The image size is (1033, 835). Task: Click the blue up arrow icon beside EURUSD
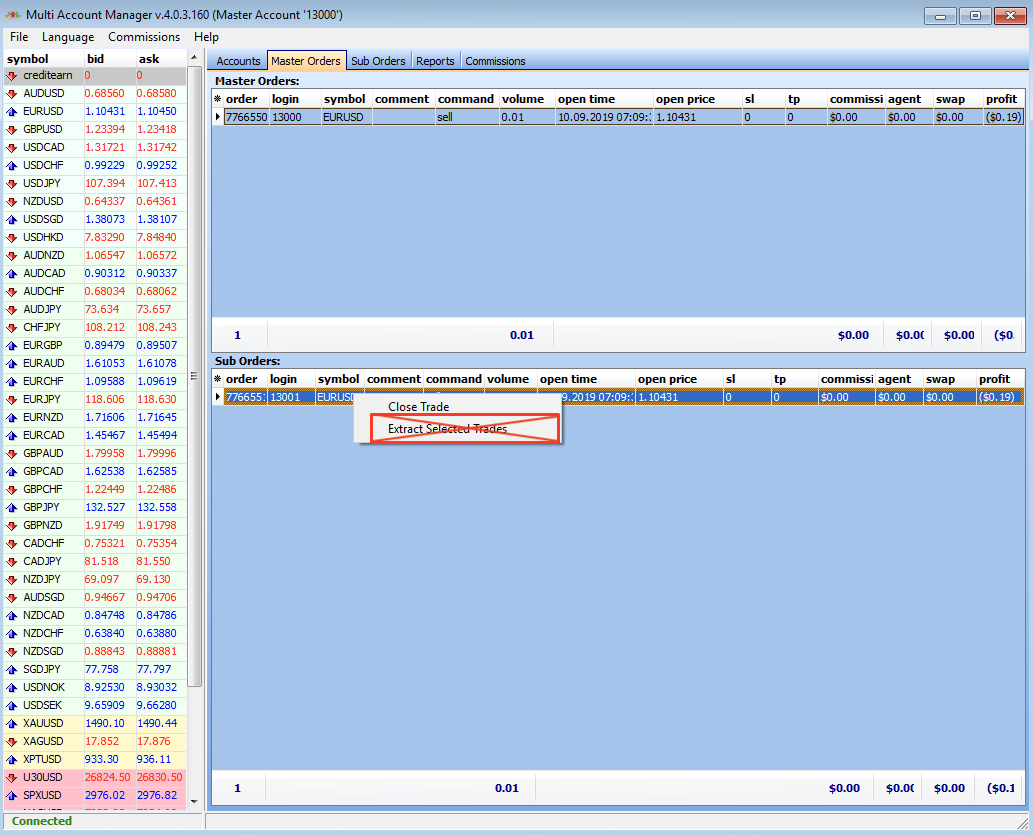coord(11,111)
